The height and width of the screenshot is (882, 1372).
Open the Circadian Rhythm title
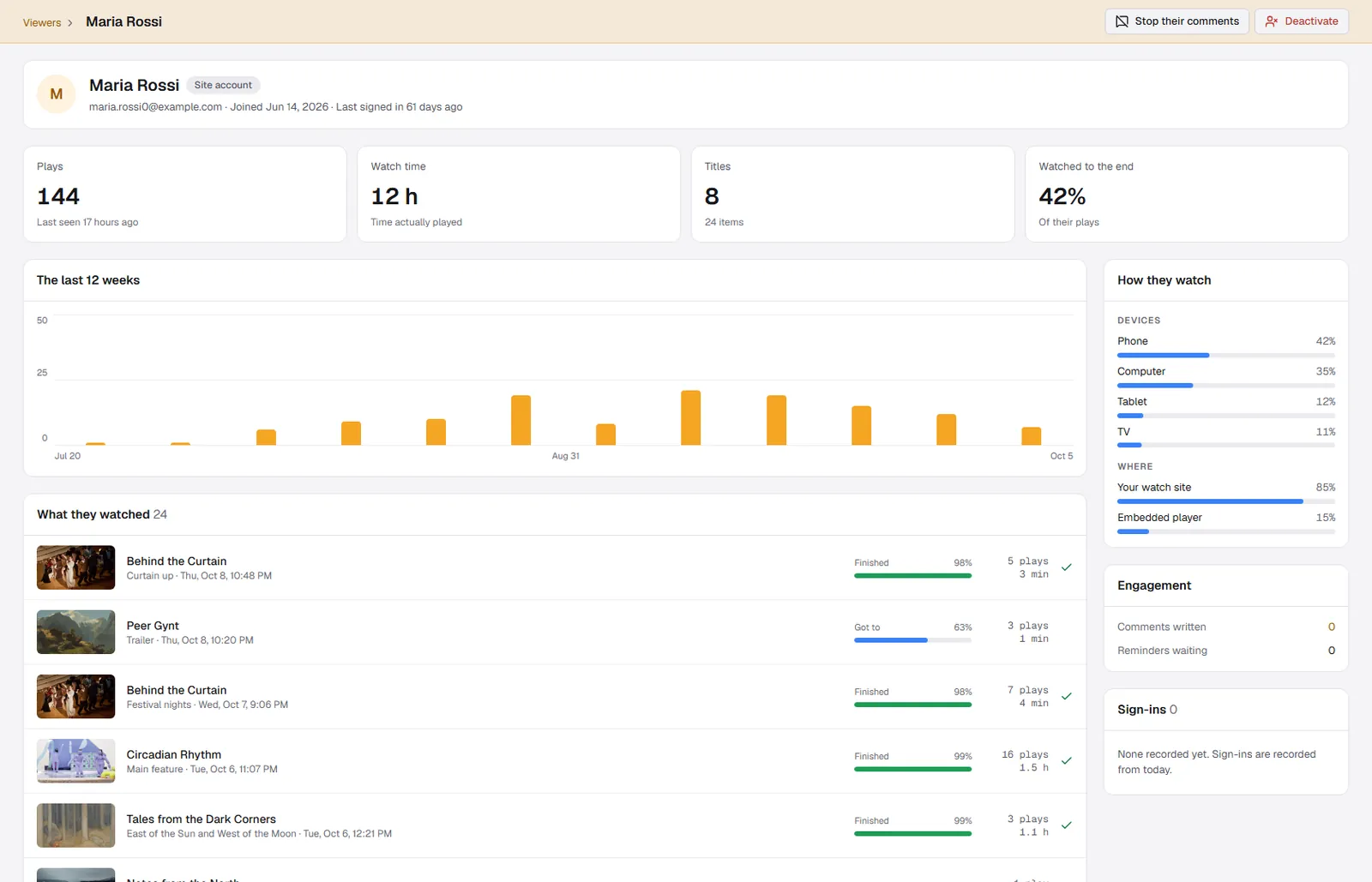click(x=174, y=754)
